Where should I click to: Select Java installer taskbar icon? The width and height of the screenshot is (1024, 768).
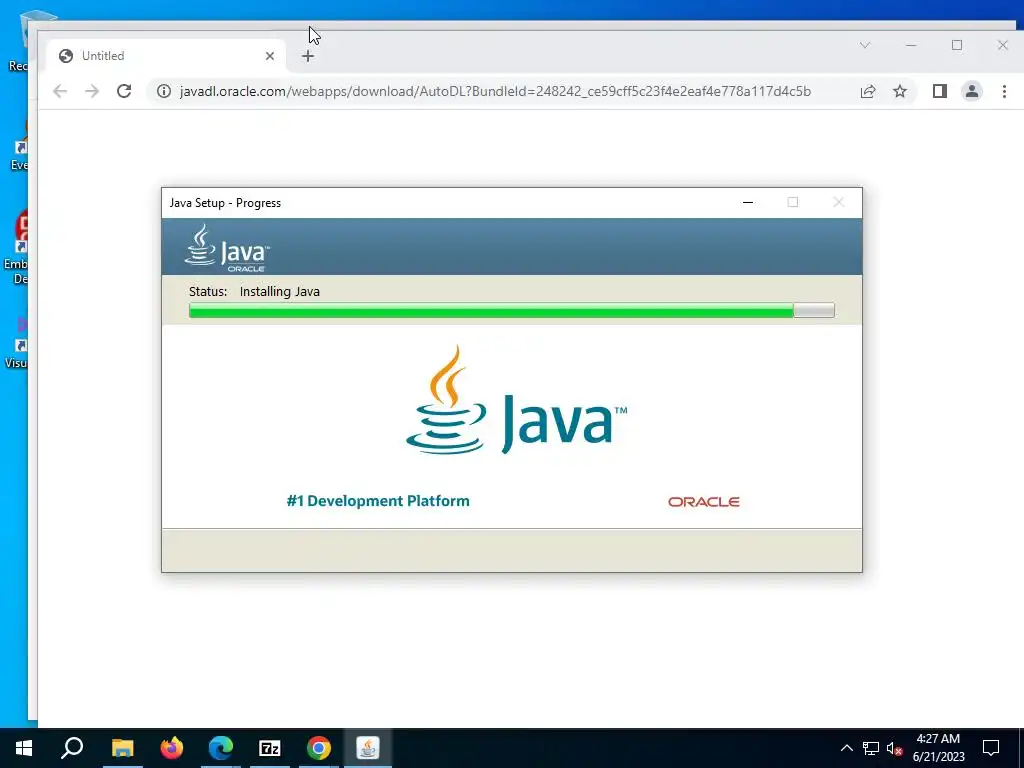pyautogui.click(x=368, y=748)
